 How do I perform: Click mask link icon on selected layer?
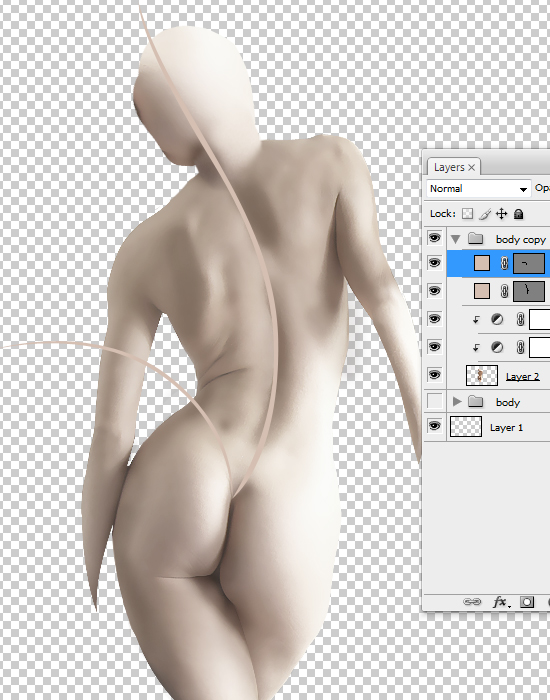[504, 263]
